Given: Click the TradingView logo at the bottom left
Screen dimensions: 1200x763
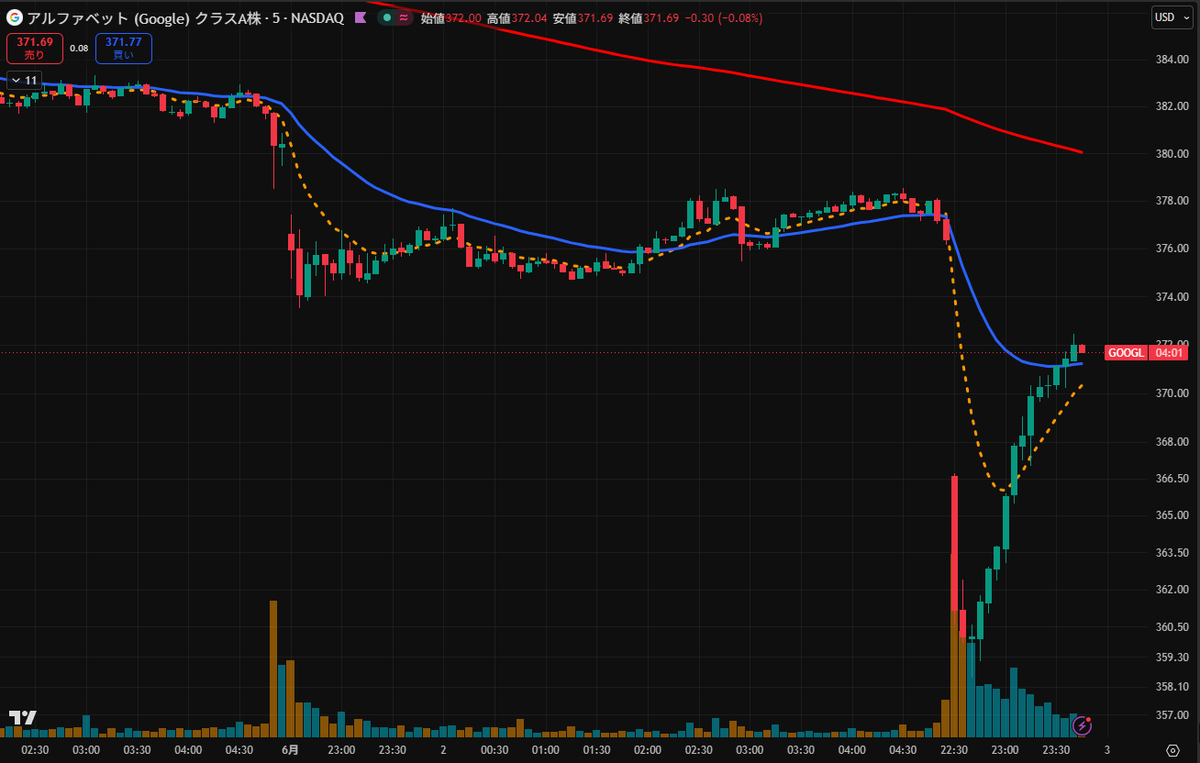Looking at the screenshot, I should (24, 717).
